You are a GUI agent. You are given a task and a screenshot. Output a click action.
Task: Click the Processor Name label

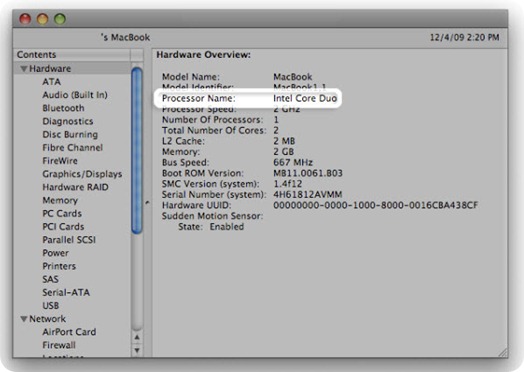click(x=199, y=98)
